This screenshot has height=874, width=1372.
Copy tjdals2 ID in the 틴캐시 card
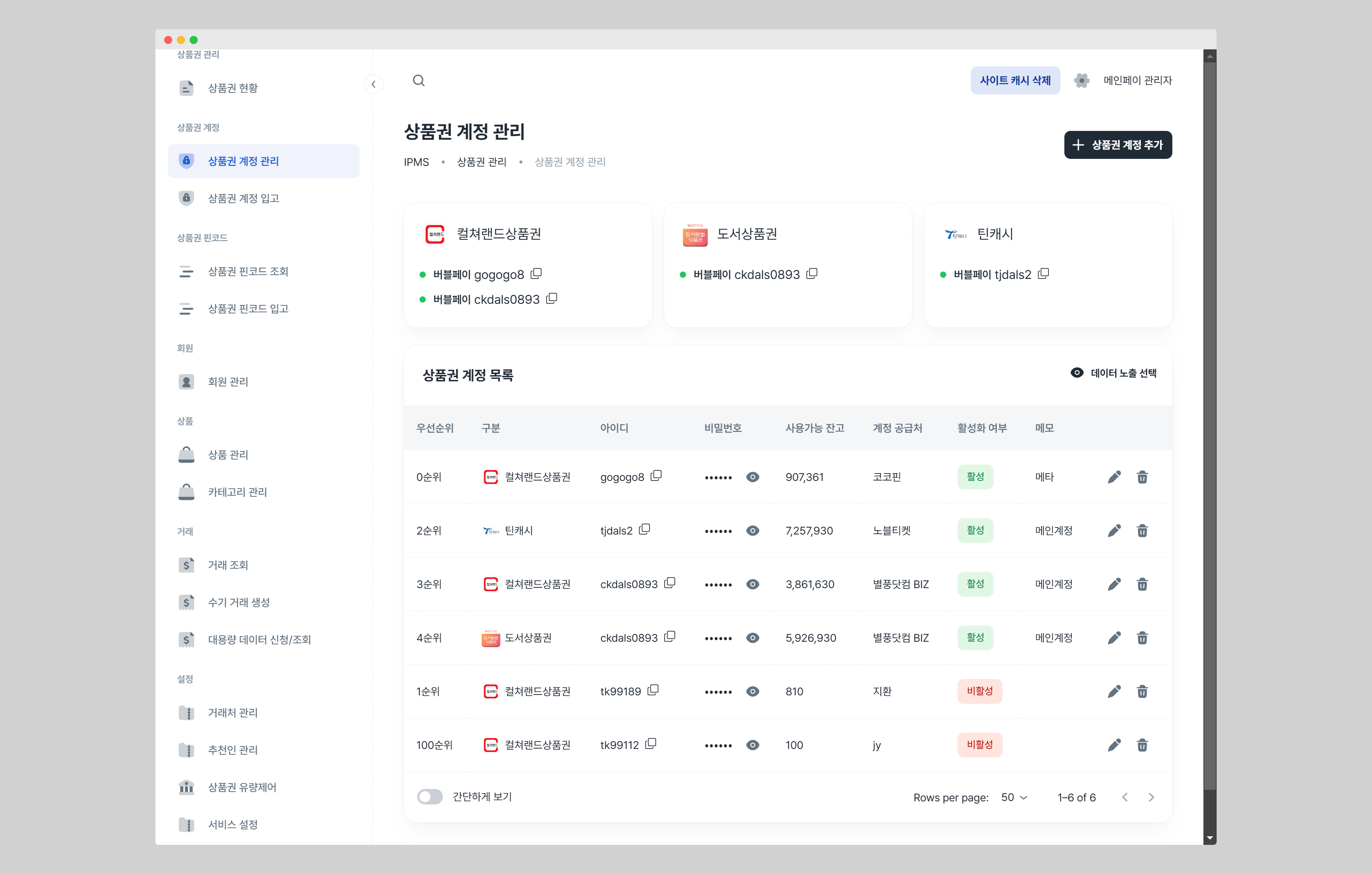click(x=1043, y=274)
